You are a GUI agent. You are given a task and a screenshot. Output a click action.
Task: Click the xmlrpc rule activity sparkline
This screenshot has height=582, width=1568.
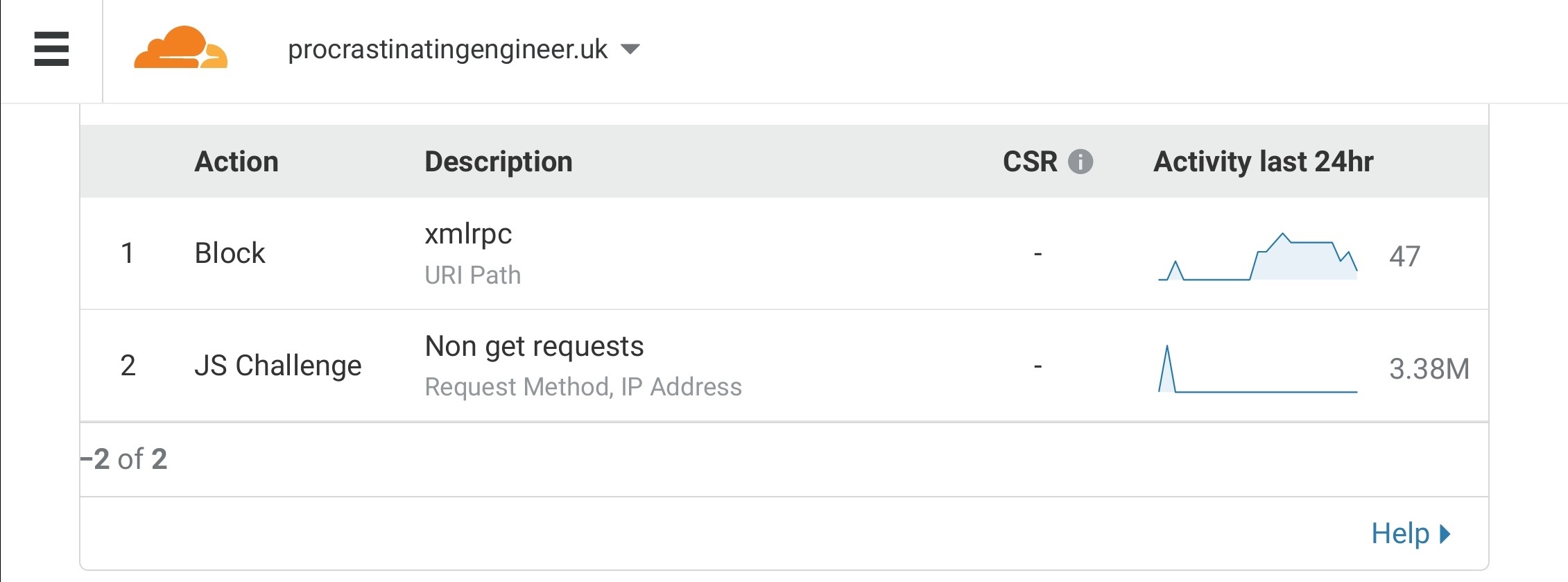click(x=1257, y=257)
